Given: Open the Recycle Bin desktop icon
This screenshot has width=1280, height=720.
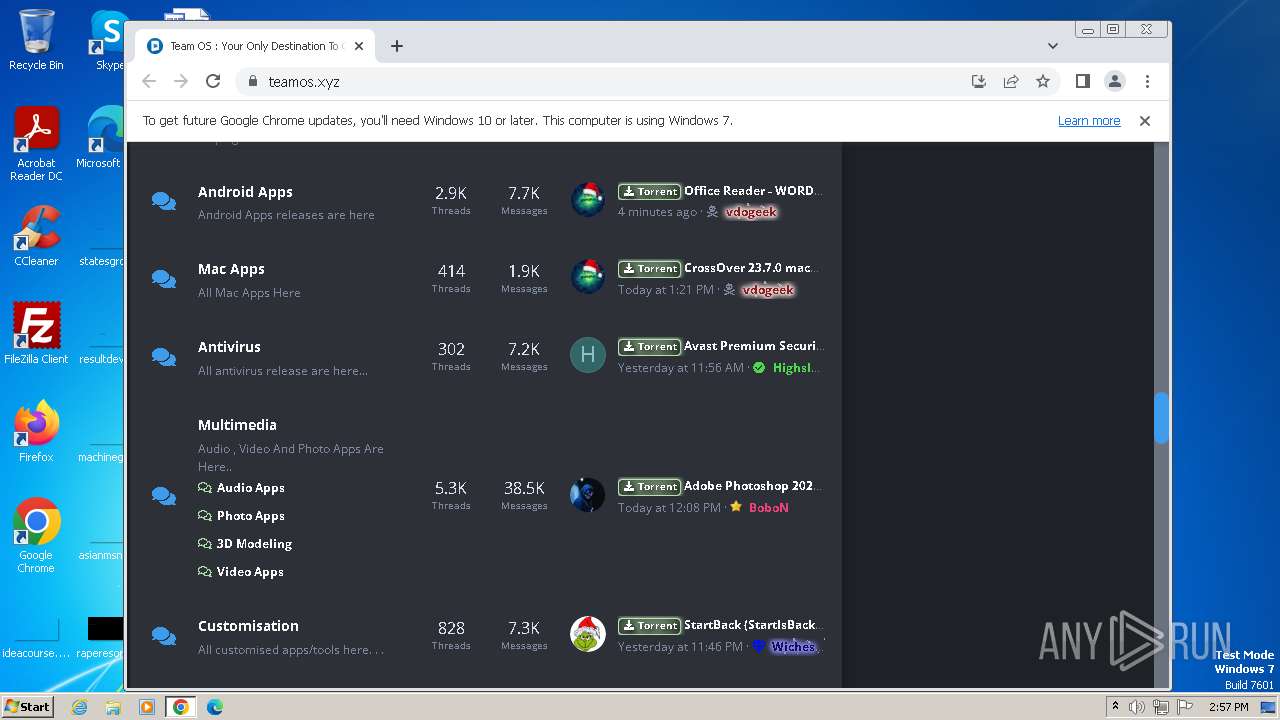Looking at the screenshot, I should coord(36,40).
